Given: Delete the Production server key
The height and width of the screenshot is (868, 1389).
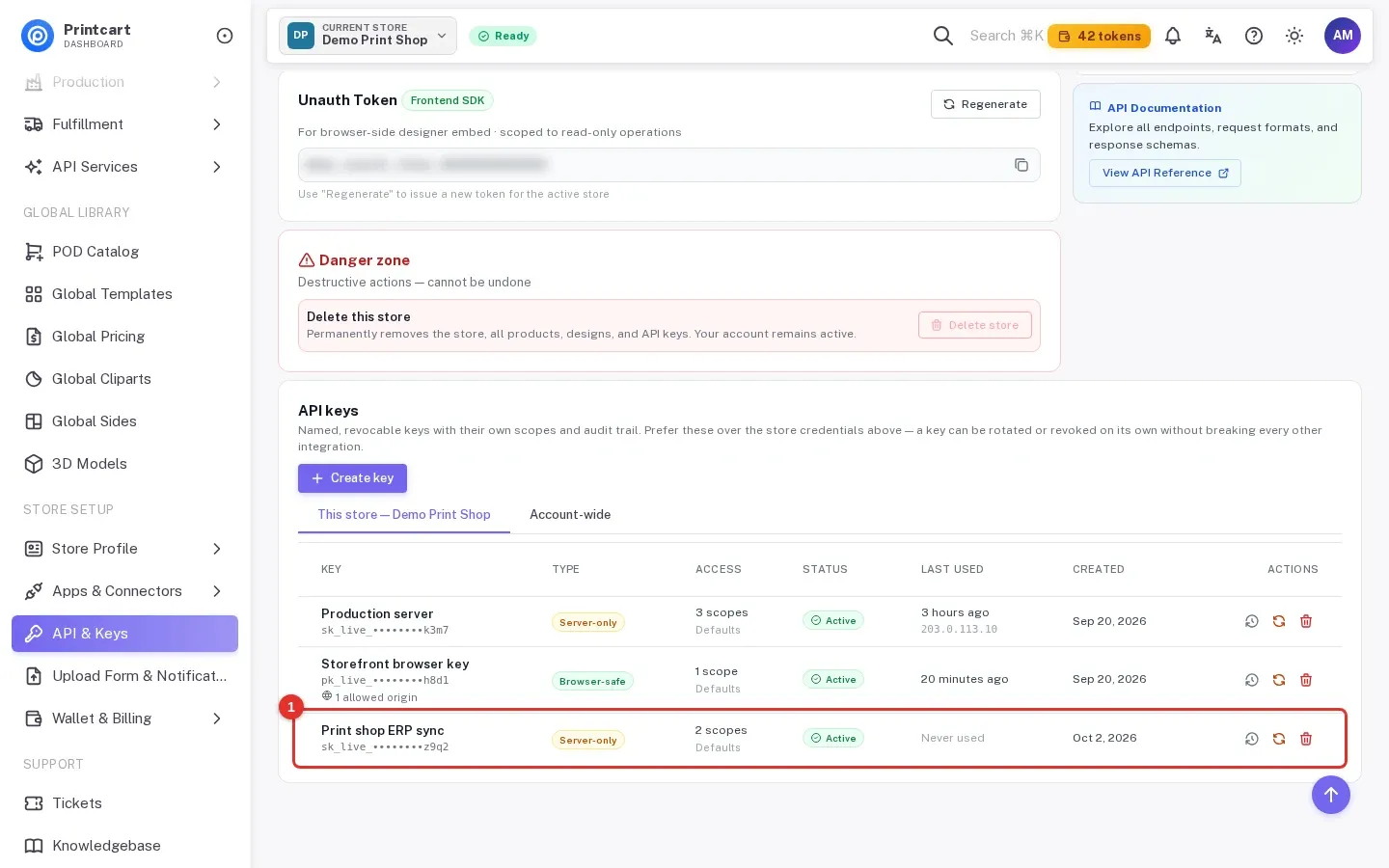Looking at the screenshot, I should [1306, 621].
